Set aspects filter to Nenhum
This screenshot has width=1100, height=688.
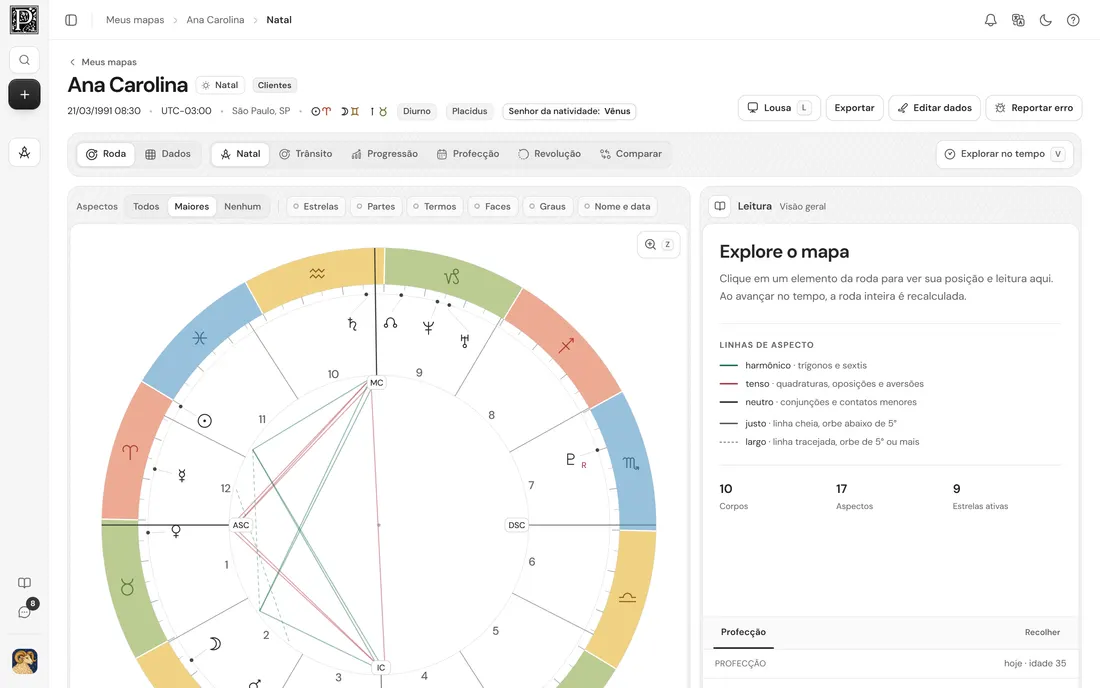coord(243,206)
